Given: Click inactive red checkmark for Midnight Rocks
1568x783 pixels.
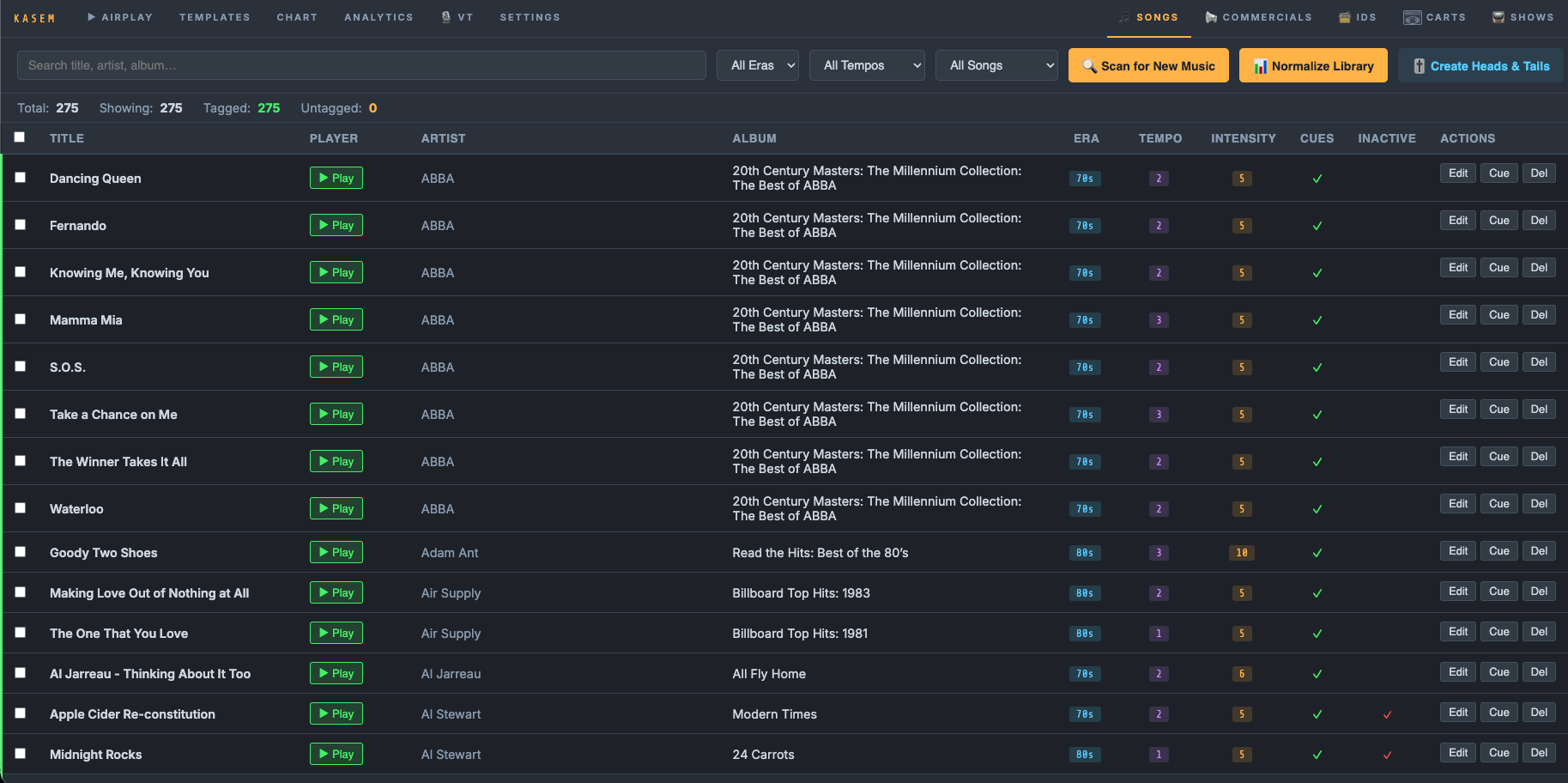Looking at the screenshot, I should pos(1387,755).
